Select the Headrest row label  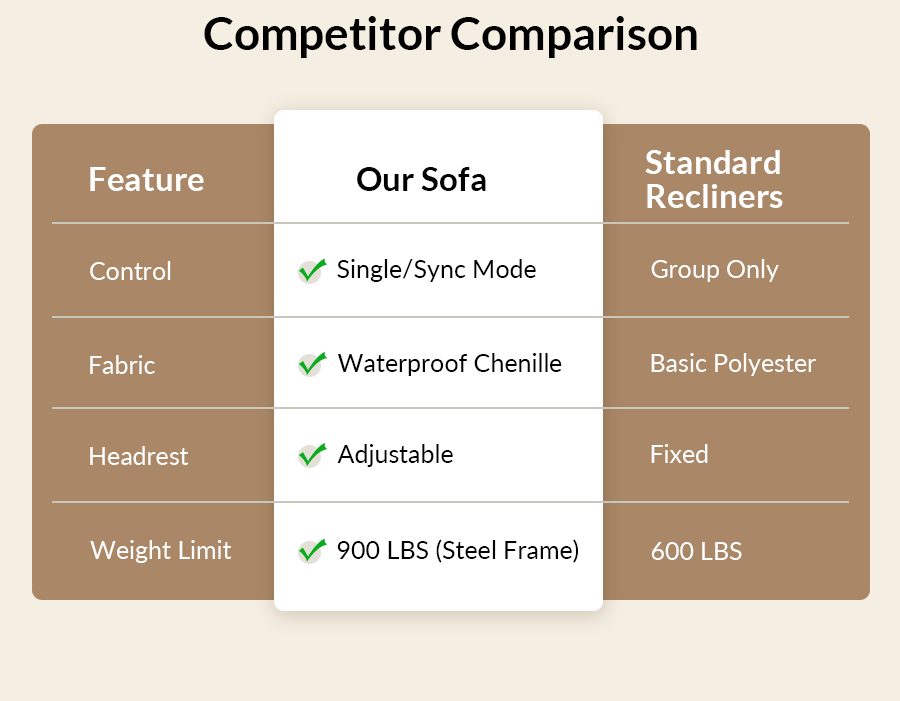tap(138, 456)
